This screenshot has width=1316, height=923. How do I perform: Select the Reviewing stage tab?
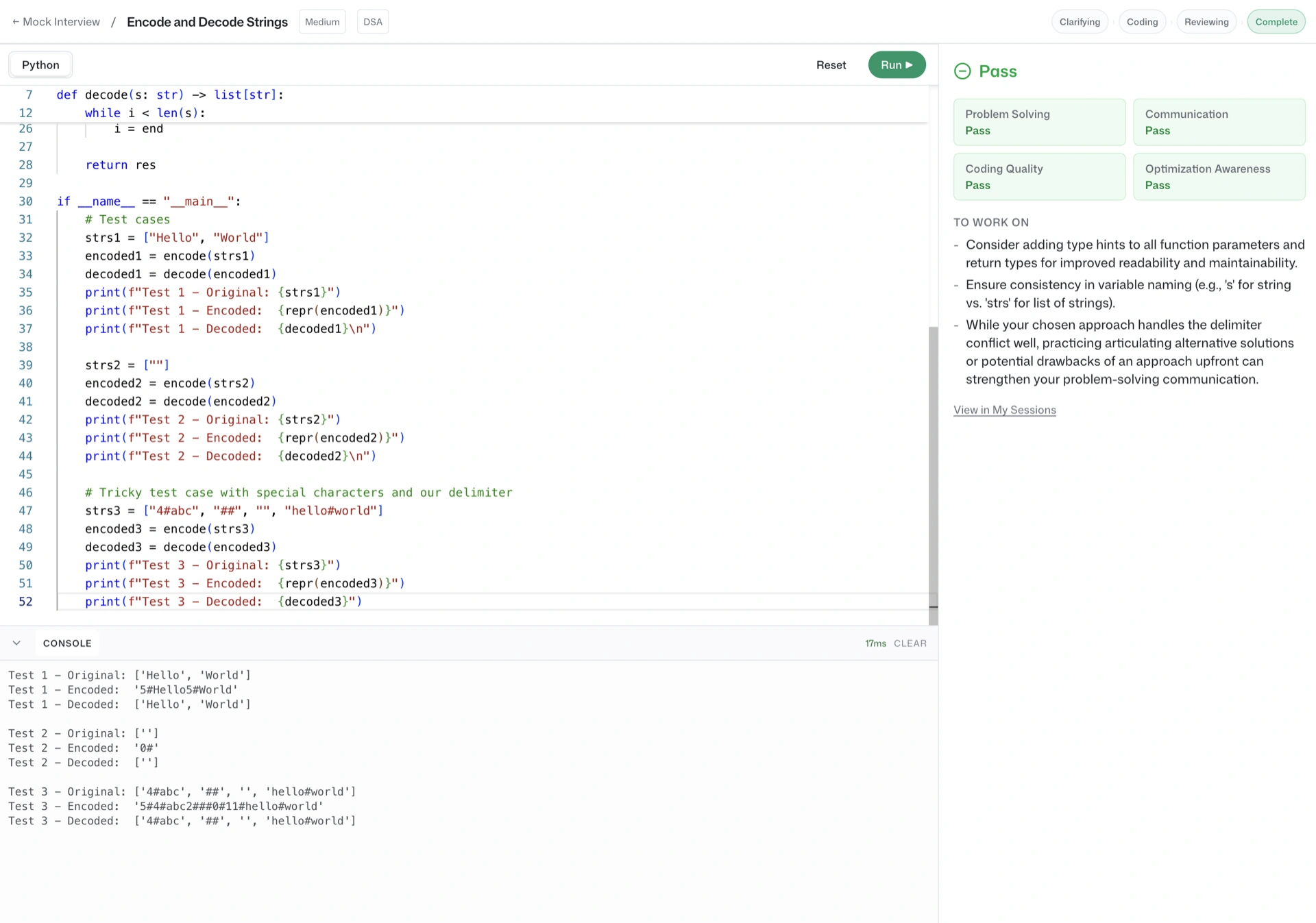click(x=1206, y=22)
